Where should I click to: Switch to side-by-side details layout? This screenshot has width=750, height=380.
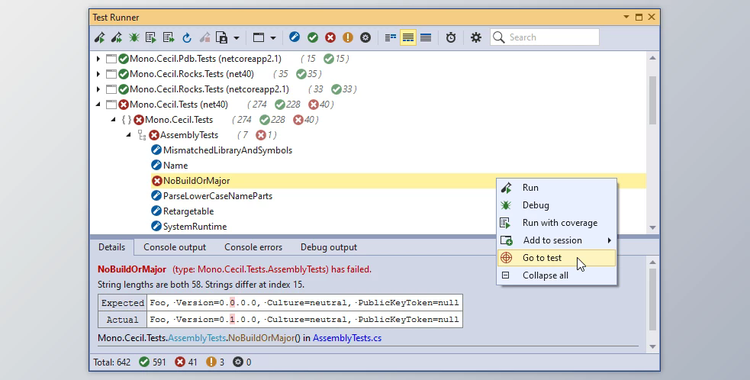pyautogui.click(x=390, y=37)
